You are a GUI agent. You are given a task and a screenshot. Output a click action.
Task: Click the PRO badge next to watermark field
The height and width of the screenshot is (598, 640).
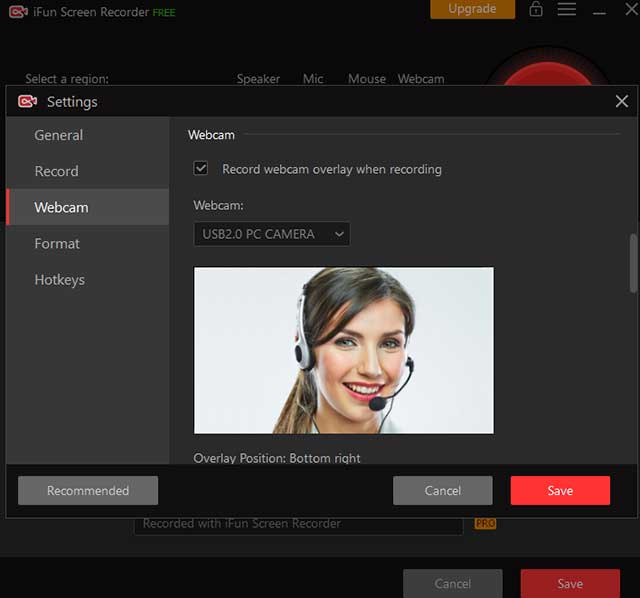pos(485,523)
